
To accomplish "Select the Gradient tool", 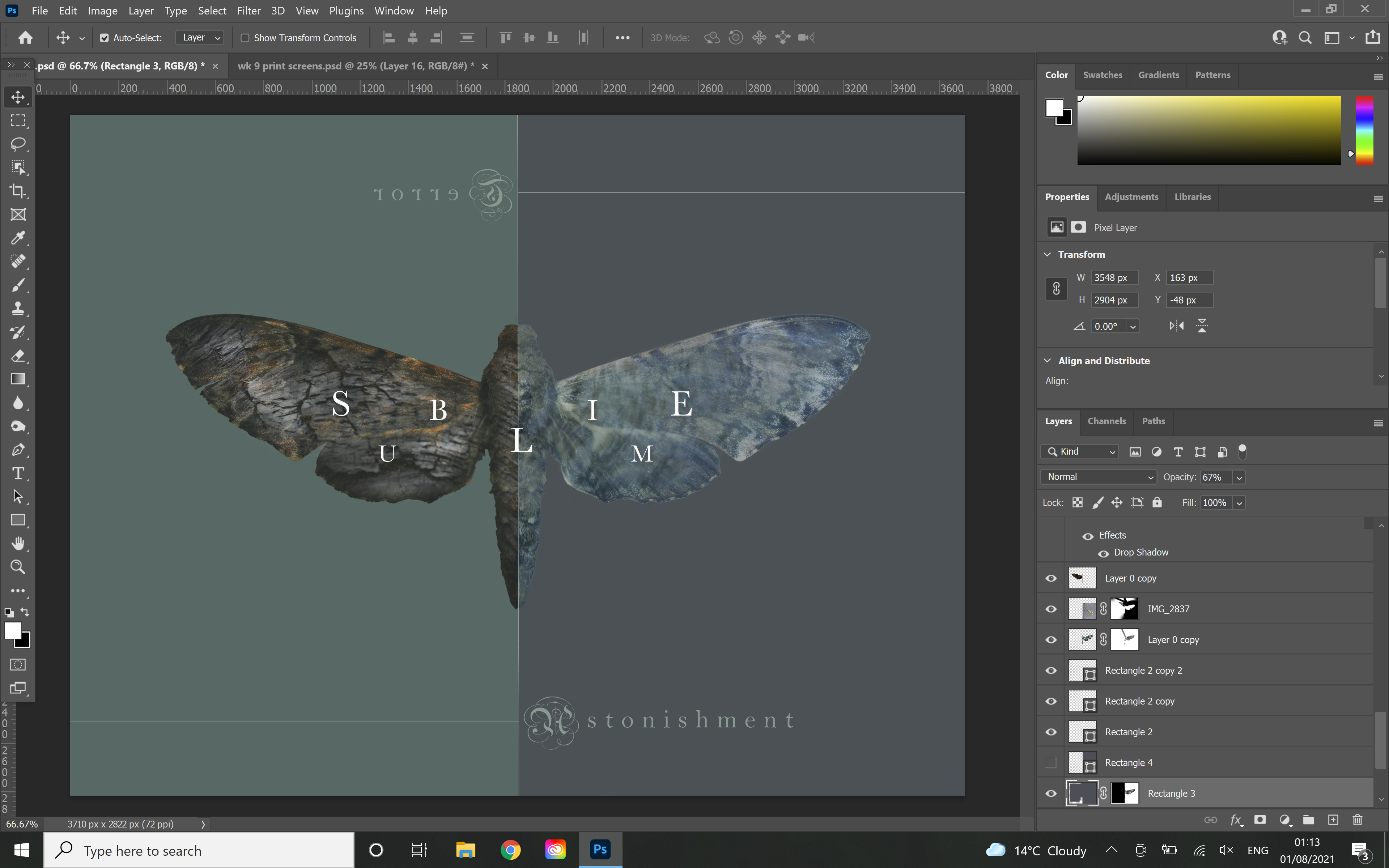I will (18, 379).
